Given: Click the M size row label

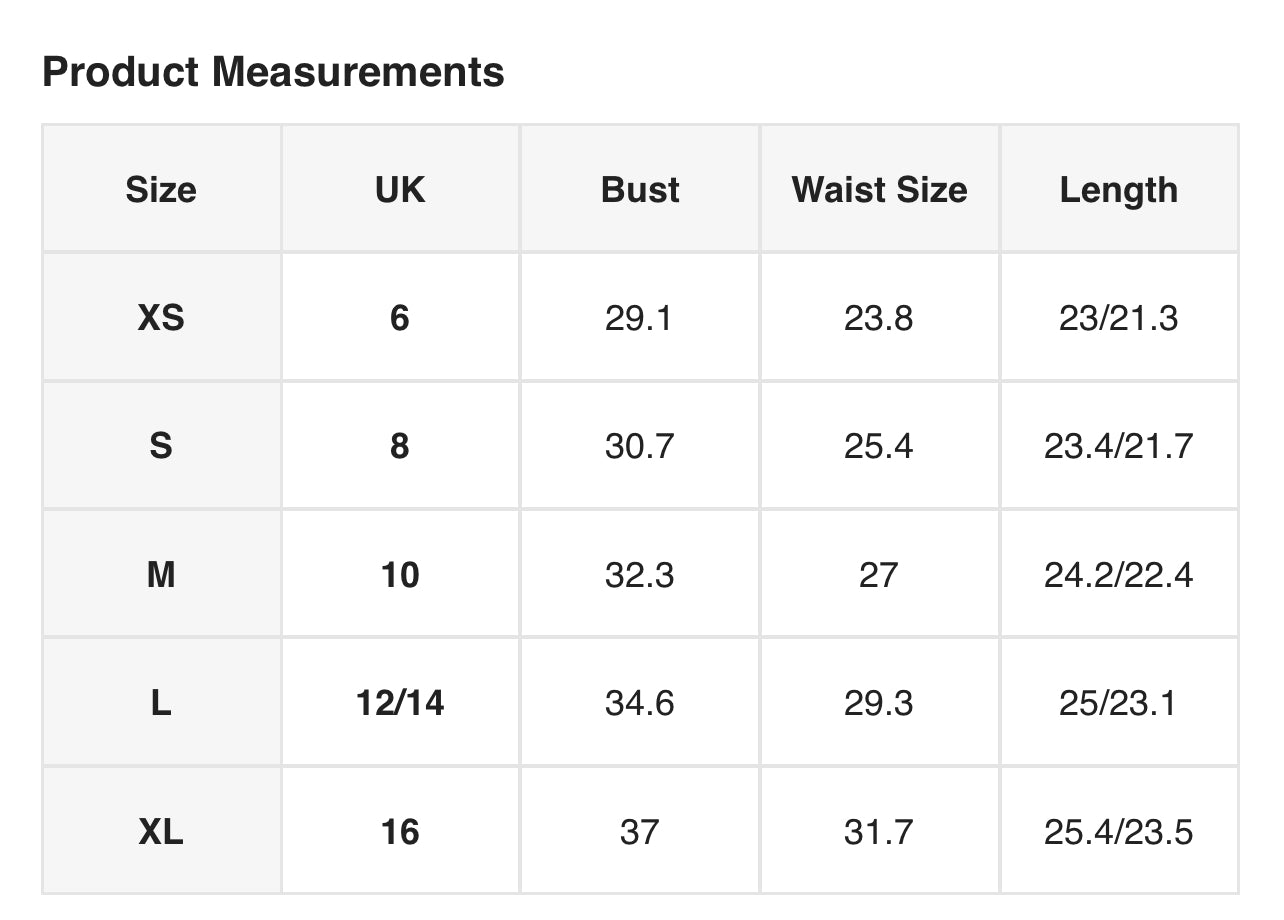Looking at the screenshot, I should 161,574.
